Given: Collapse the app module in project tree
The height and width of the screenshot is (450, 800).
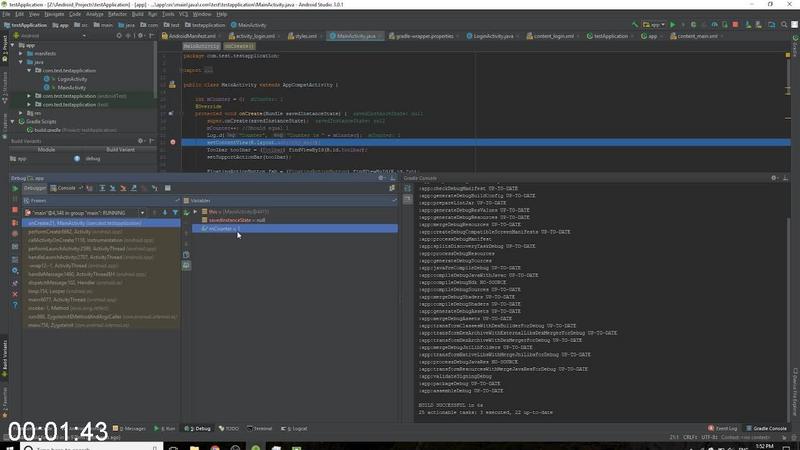Looking at the screenshot, I should 12,45.
